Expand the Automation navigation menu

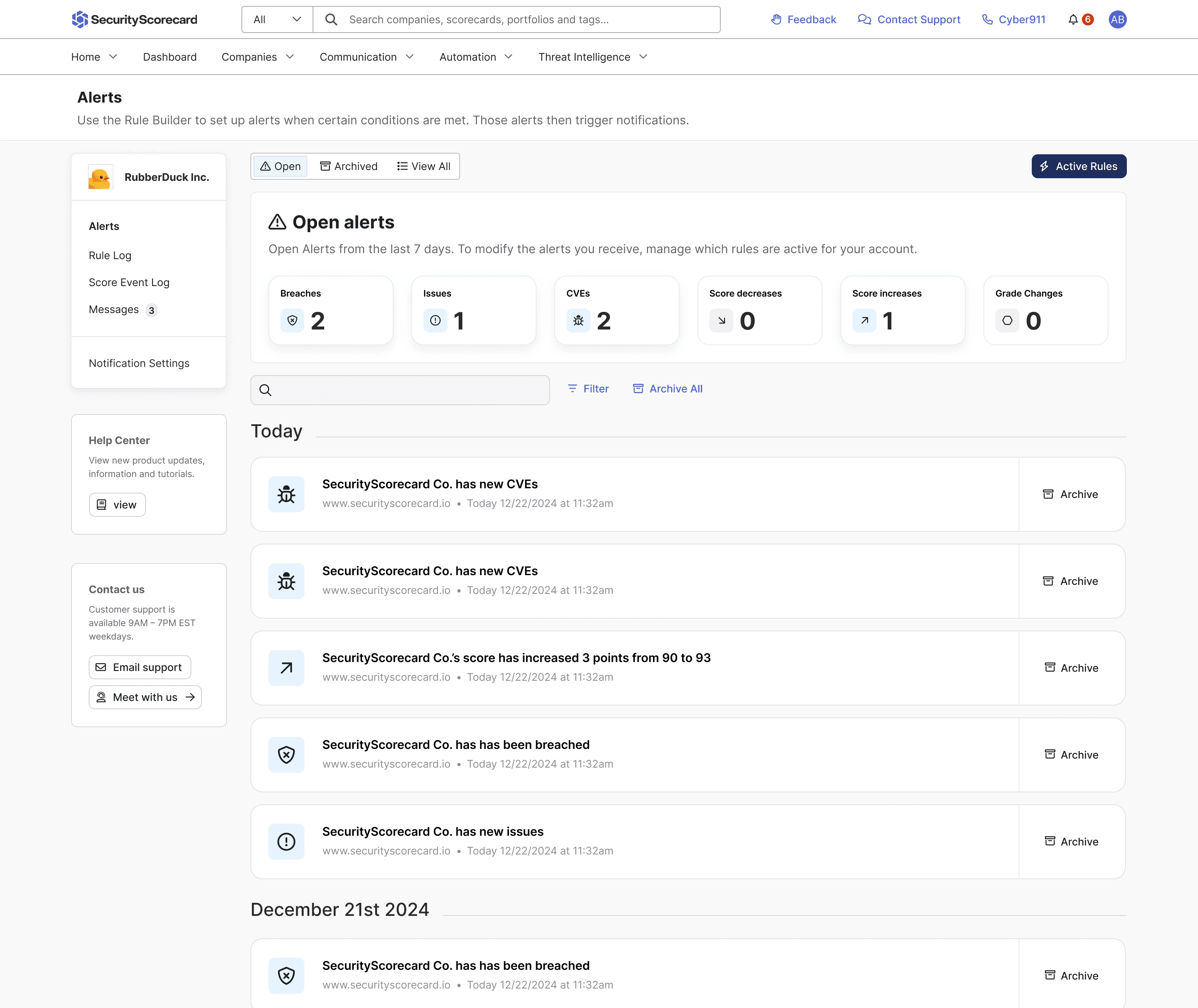pyautogui.click(x=476, y=57)
